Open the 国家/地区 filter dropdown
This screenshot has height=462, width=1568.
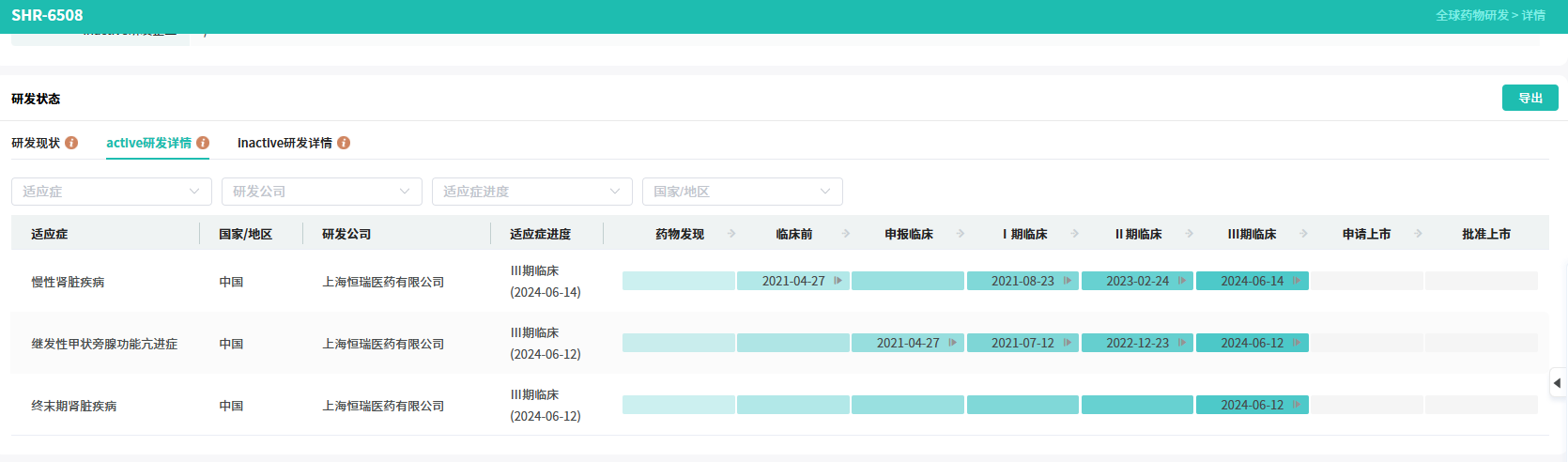point(742,192)
